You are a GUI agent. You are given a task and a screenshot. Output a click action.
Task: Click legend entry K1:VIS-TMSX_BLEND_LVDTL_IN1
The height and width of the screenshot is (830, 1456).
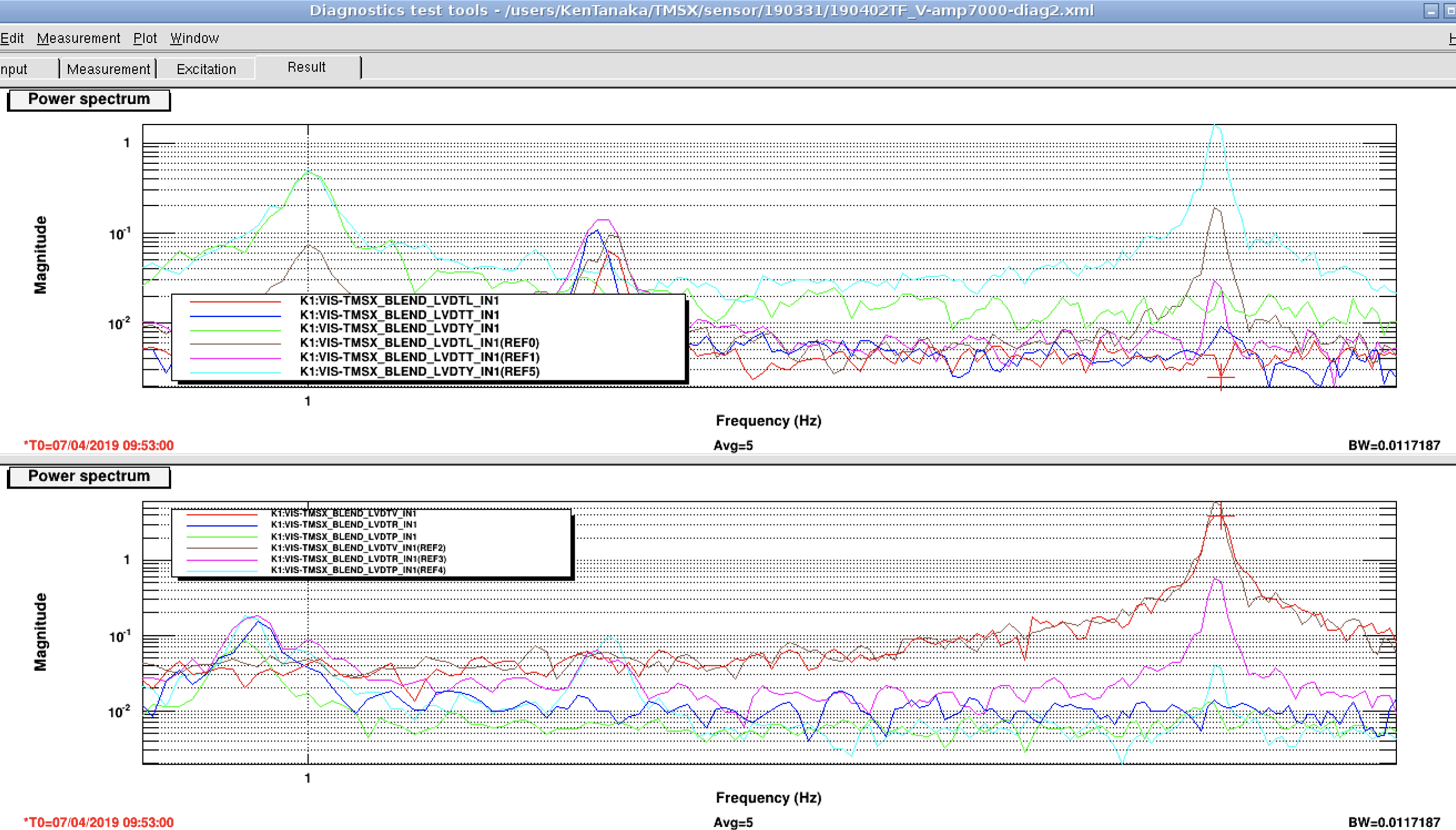(x=399, y=300)
